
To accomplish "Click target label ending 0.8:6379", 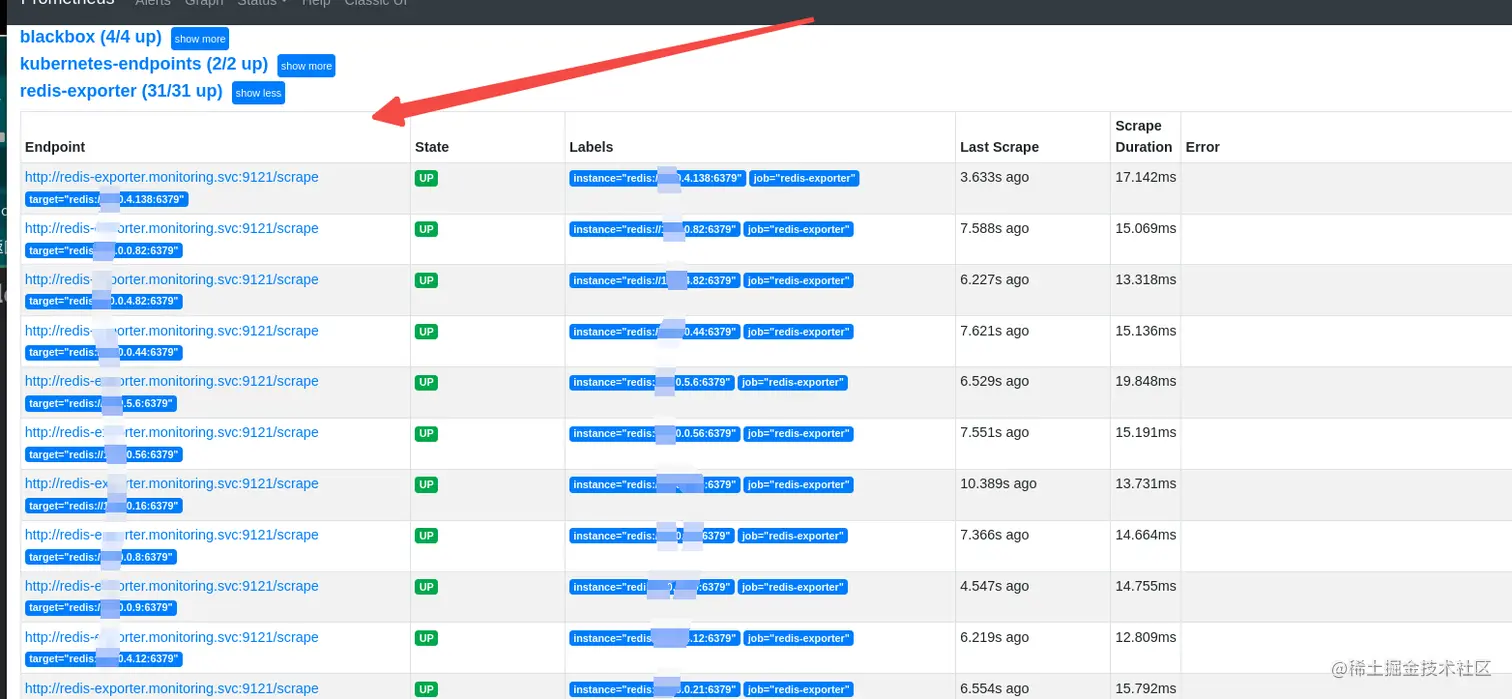I will (101, 557).
